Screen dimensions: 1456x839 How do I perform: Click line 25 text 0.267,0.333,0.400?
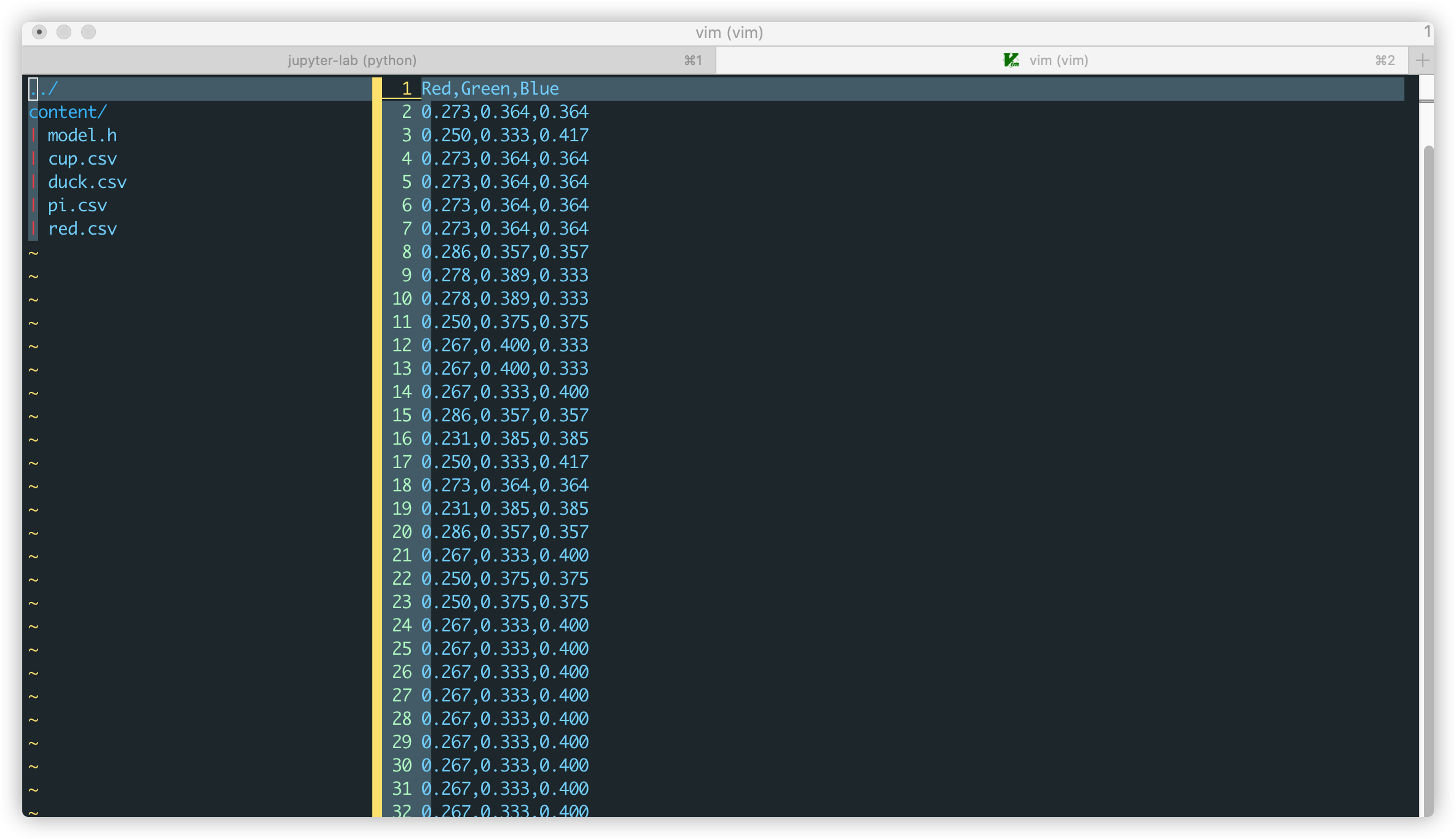tap(505, 649)
